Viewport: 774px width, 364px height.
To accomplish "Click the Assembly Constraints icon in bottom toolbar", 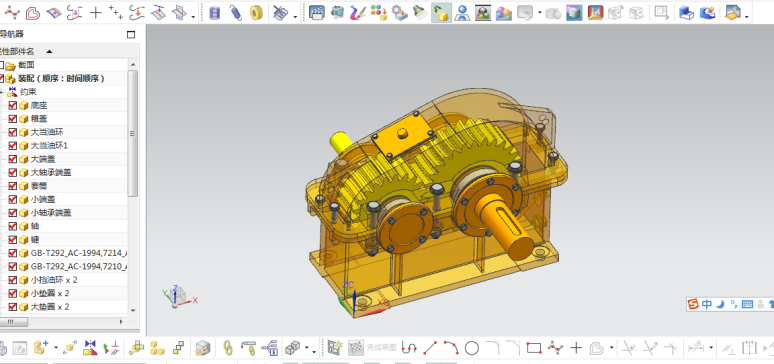I will pos(89,348).
